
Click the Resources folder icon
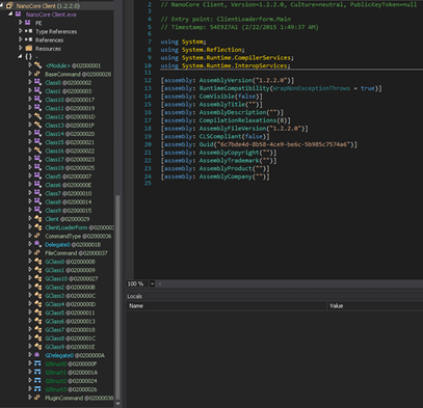pyautogui.click(x=29, y=48)
